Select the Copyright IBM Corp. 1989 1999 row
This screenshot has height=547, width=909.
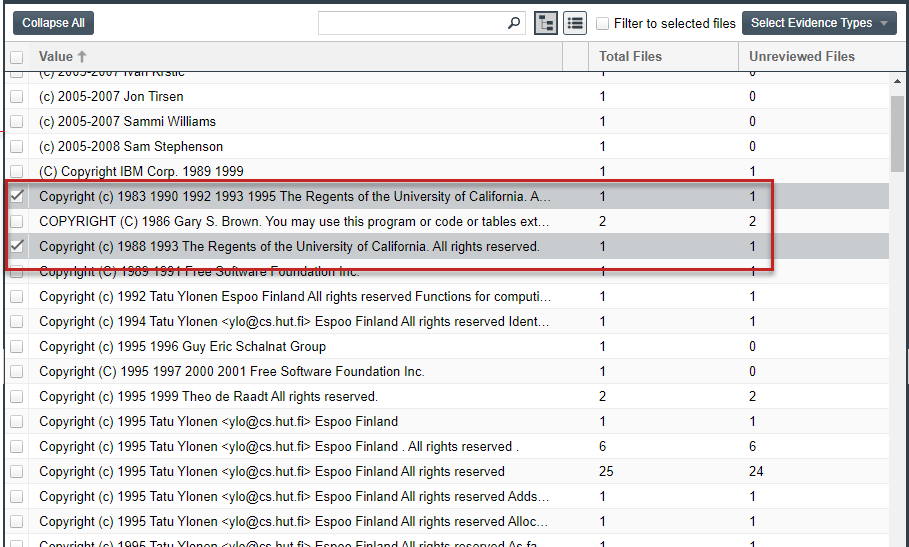tap(141, 171)
